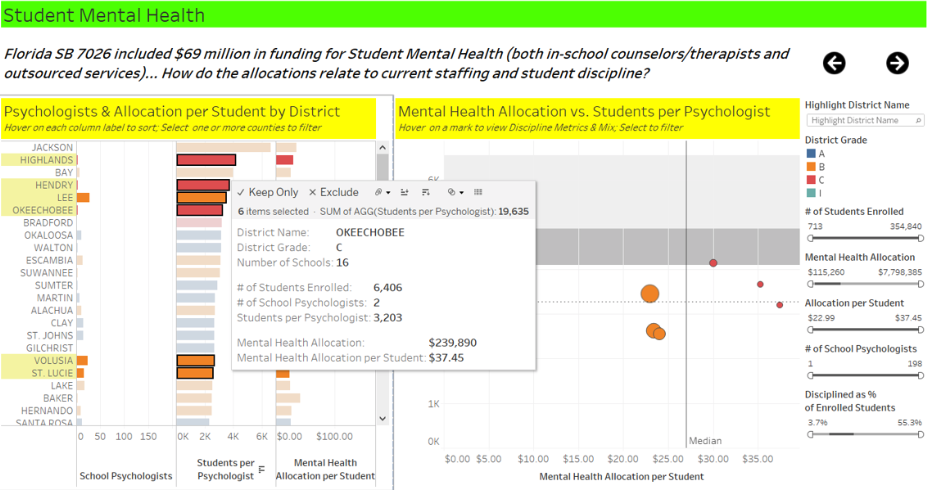Click the Allocation per Student slider left handle
The height and width of the screenshot is (499, 932).
[x=810, y=330]
